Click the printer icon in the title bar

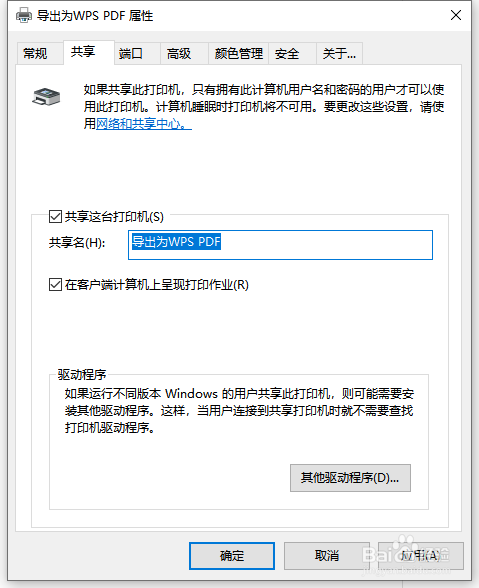point(24,15)
